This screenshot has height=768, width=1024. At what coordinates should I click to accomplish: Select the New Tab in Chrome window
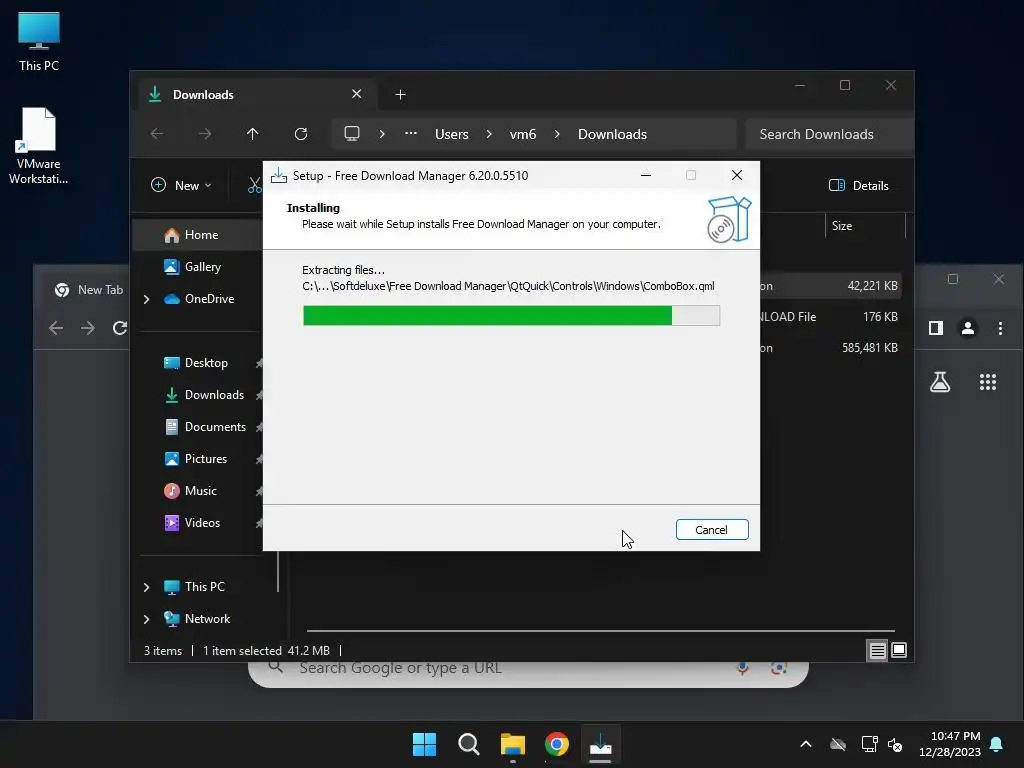[x=88, y=289]
